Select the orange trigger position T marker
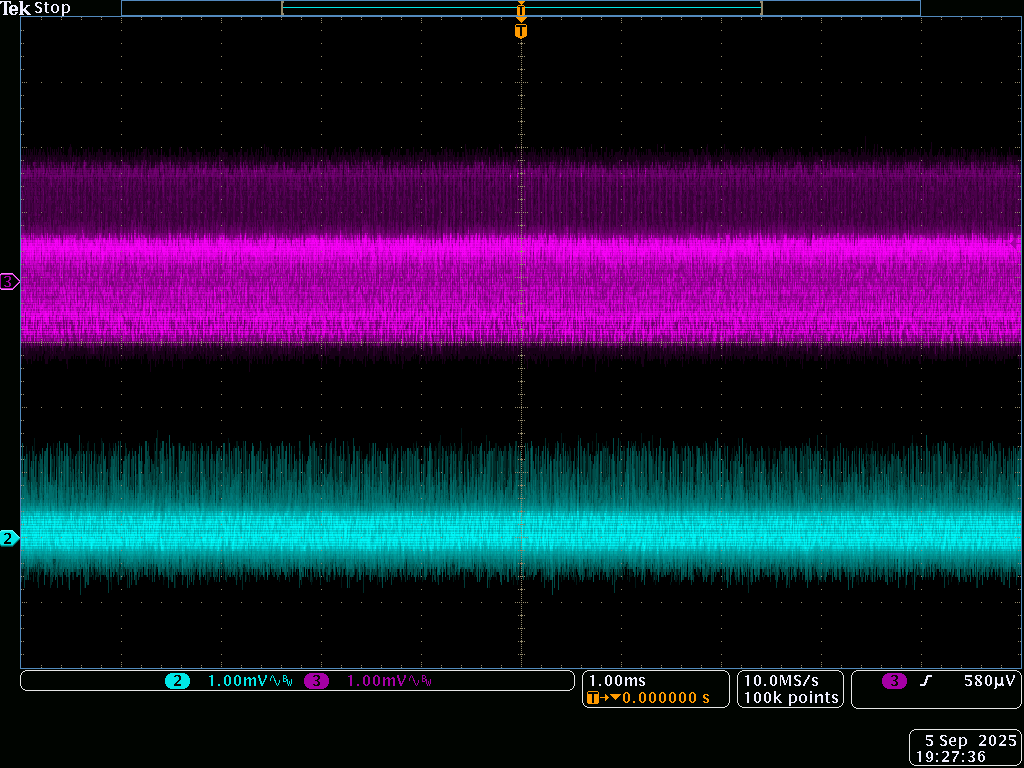 (x=520, y=31)
